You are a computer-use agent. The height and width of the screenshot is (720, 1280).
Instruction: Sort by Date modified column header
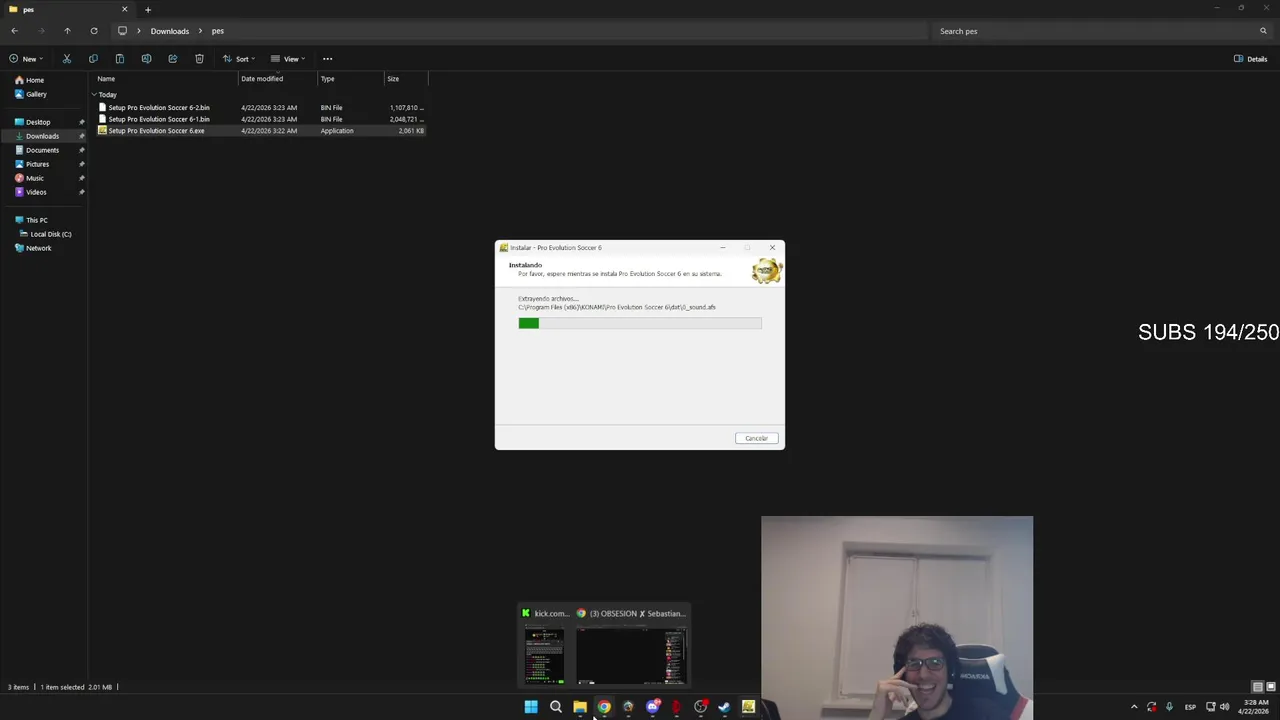(277, 79)
